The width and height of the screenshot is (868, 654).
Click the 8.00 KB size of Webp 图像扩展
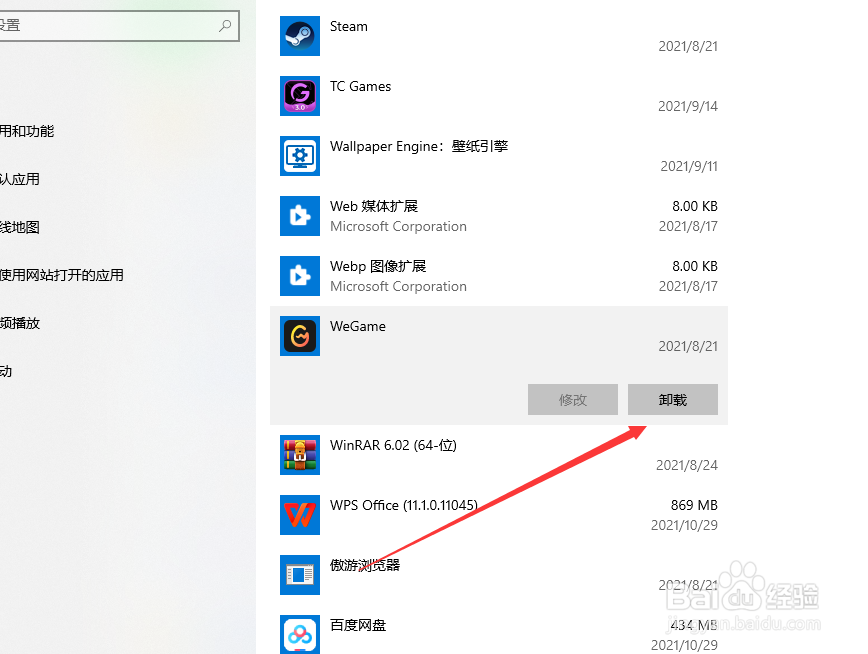click(695, 266)
